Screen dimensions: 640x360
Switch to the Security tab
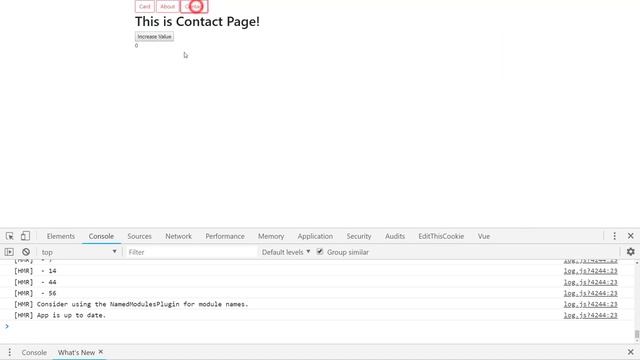point(359,236)
